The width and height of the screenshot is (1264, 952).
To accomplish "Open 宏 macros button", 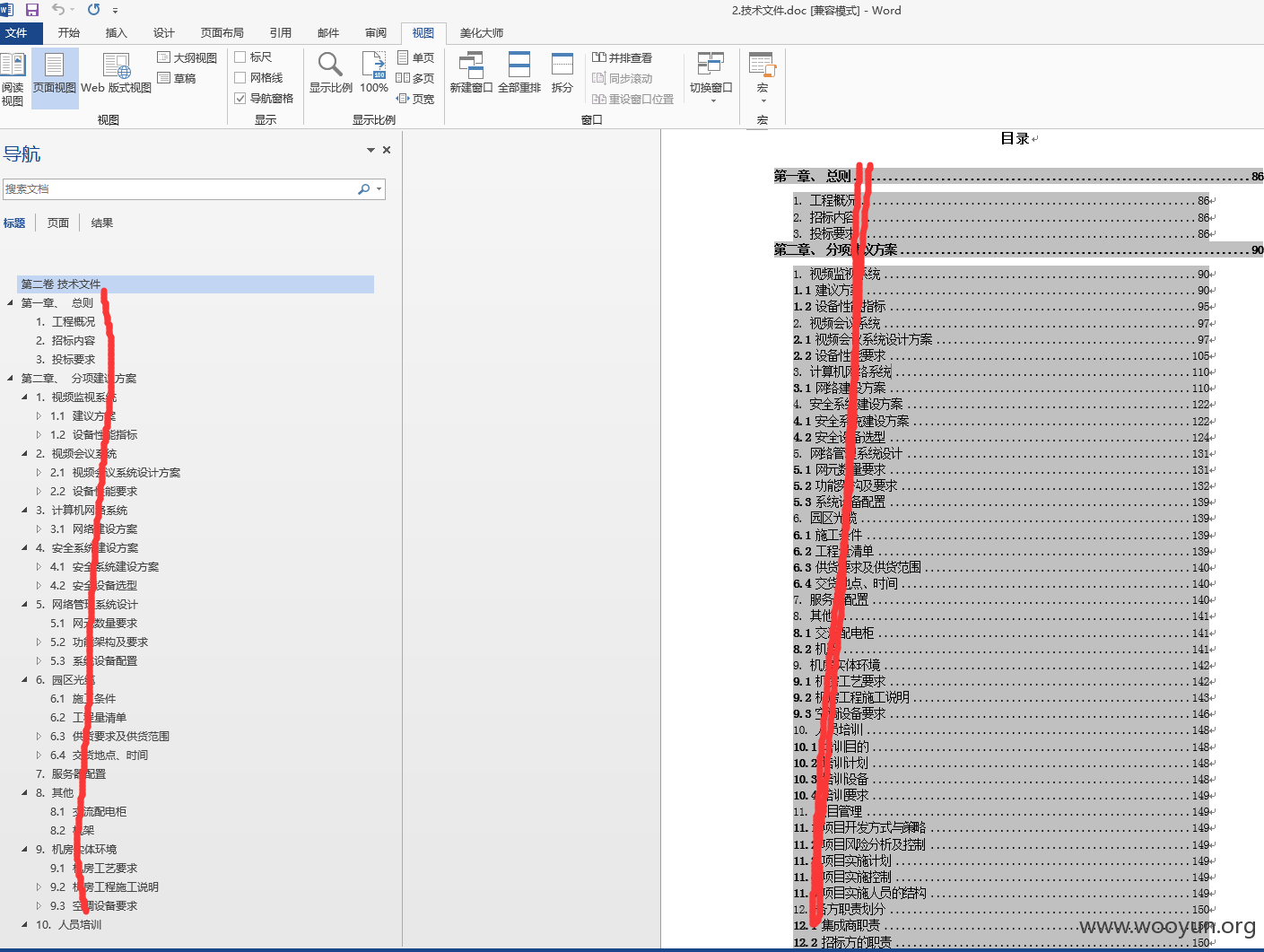I will coord(763,77).
